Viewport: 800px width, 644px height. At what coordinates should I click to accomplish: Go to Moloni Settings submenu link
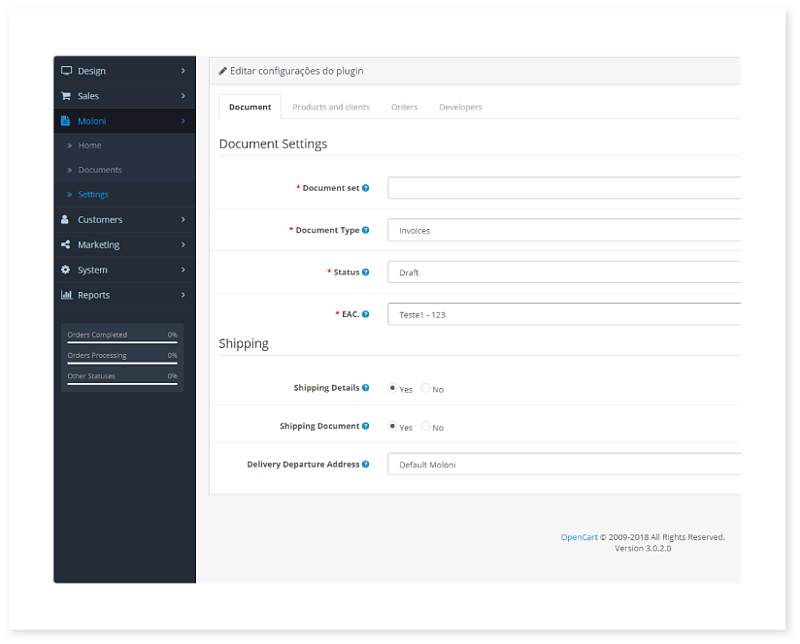pyautogui.click(x=93, y=194)
